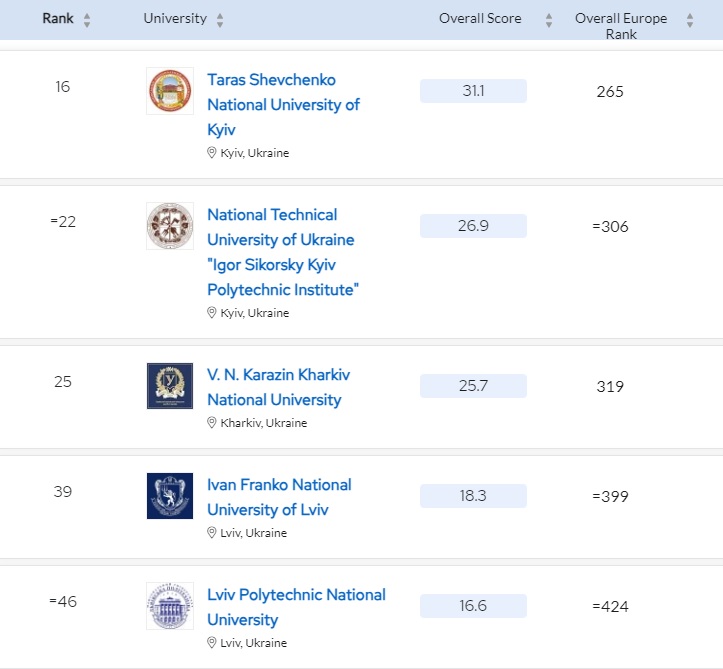Open Igor Sikorsky Kyiv Polytechnic Institute link
723x669 pixels.
click(x=283, y=252)
